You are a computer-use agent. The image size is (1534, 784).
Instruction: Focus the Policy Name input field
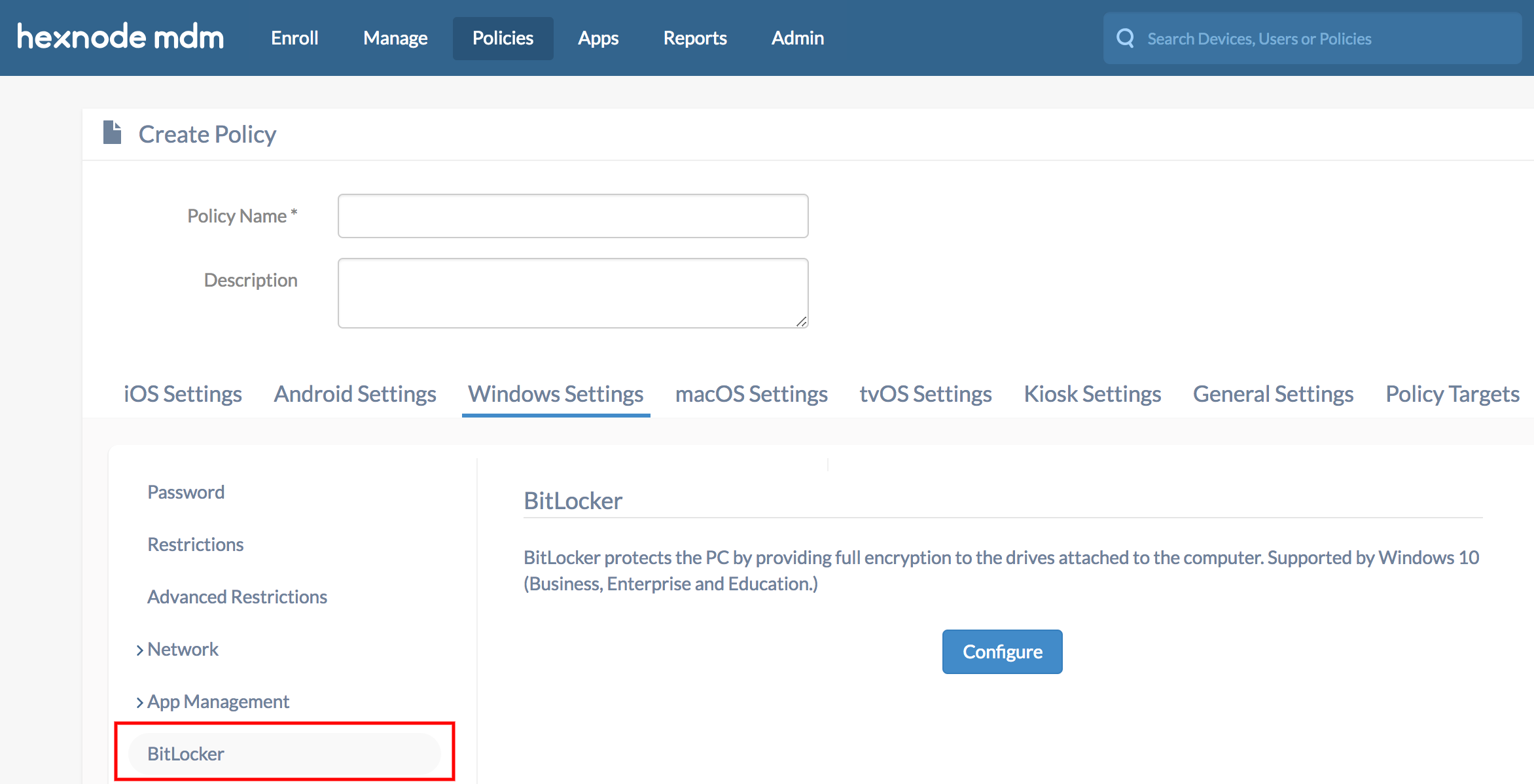point(573,216)
